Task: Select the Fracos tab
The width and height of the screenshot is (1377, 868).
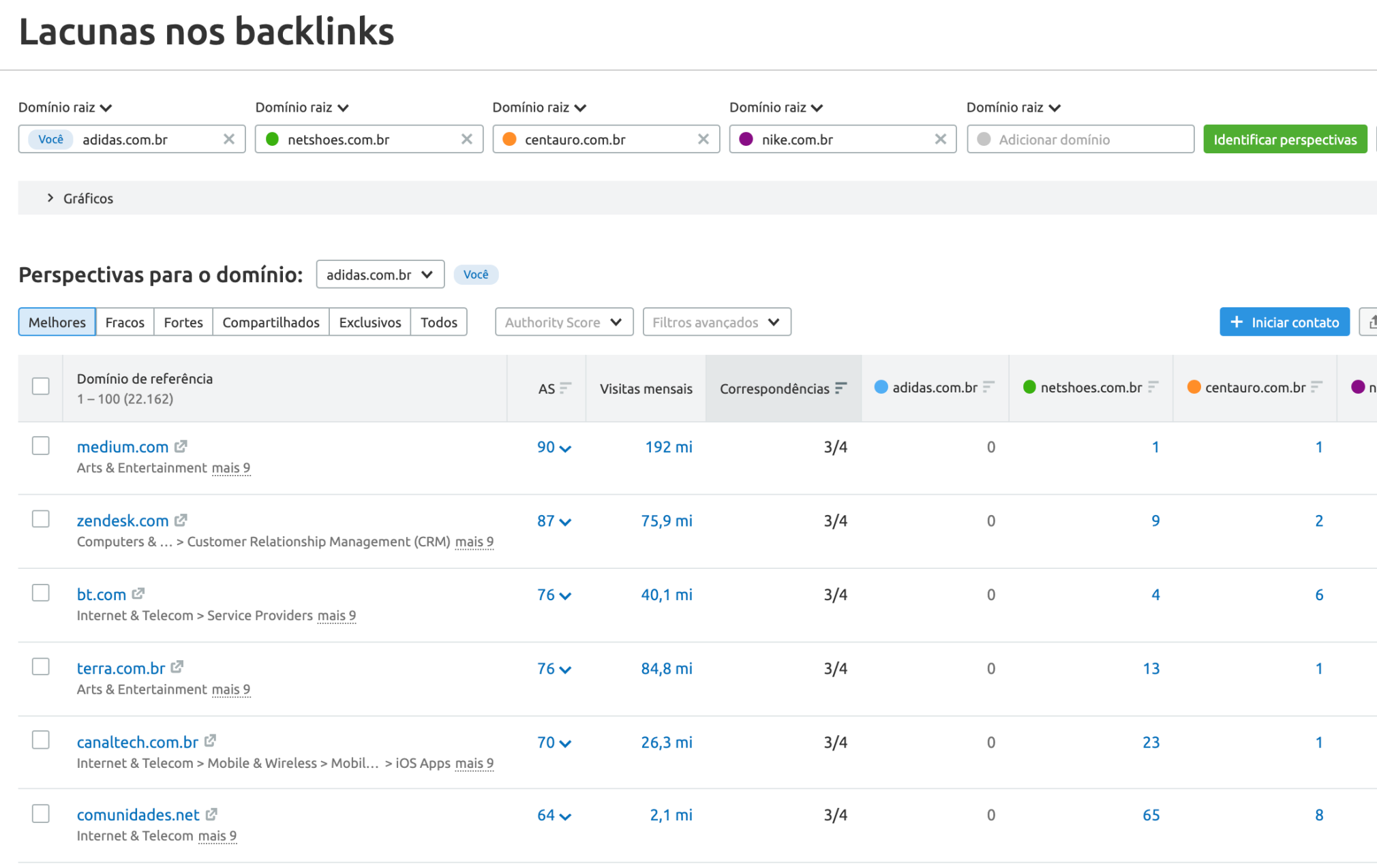Action: (125, 322)
